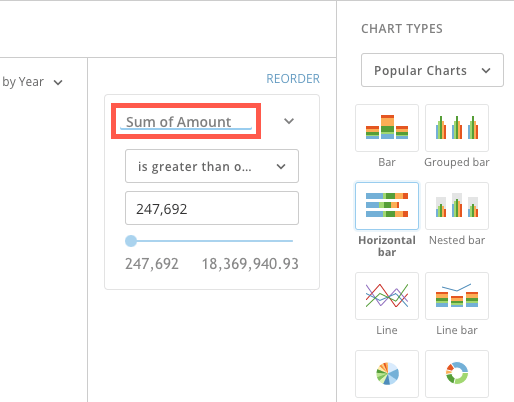
Task: Select the pie chart icon
Action: click(x=387, y=374)
